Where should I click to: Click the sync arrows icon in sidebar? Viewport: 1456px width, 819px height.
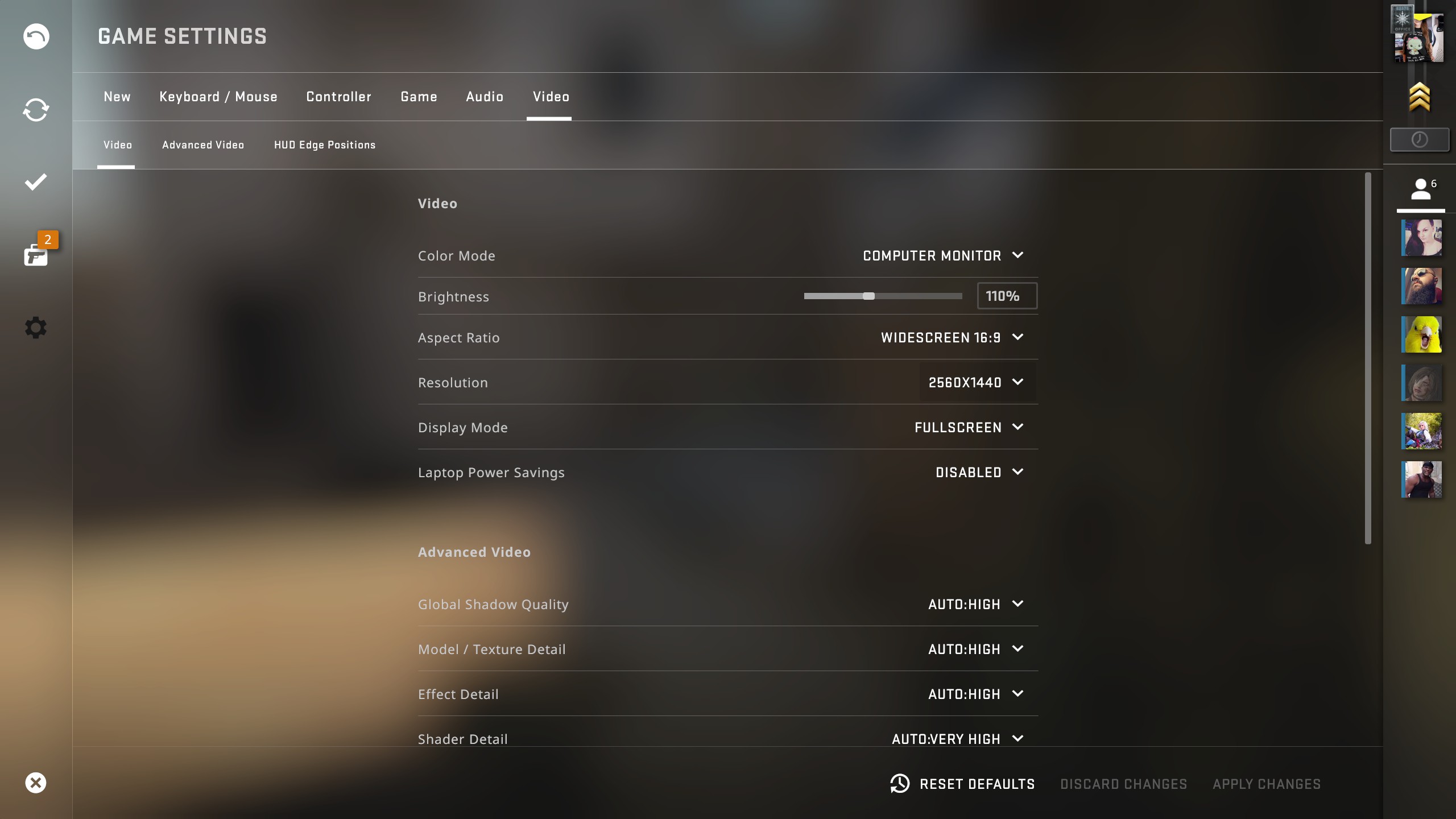point(36,110)
